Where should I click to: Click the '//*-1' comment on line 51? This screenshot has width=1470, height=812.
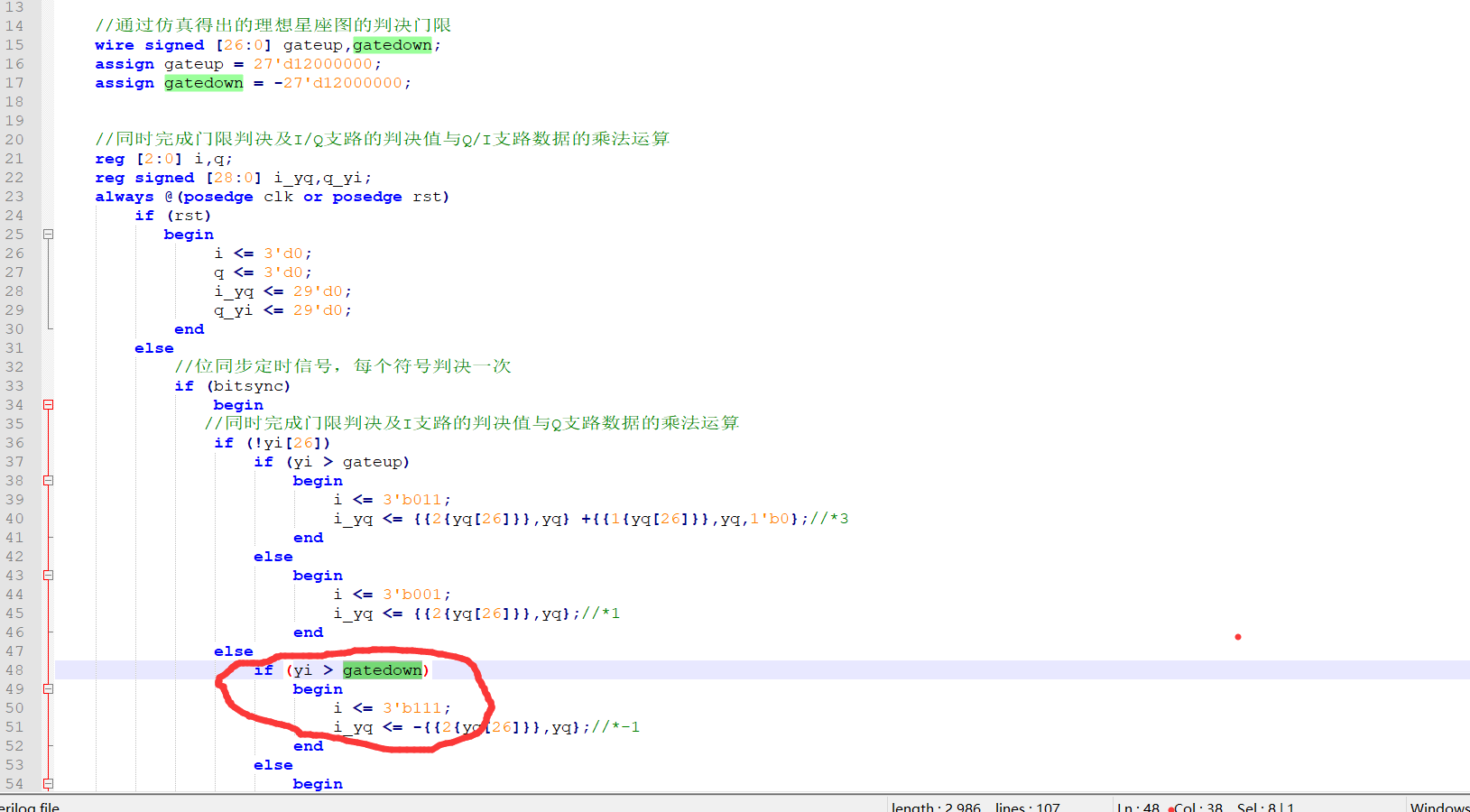pos(615,727)
